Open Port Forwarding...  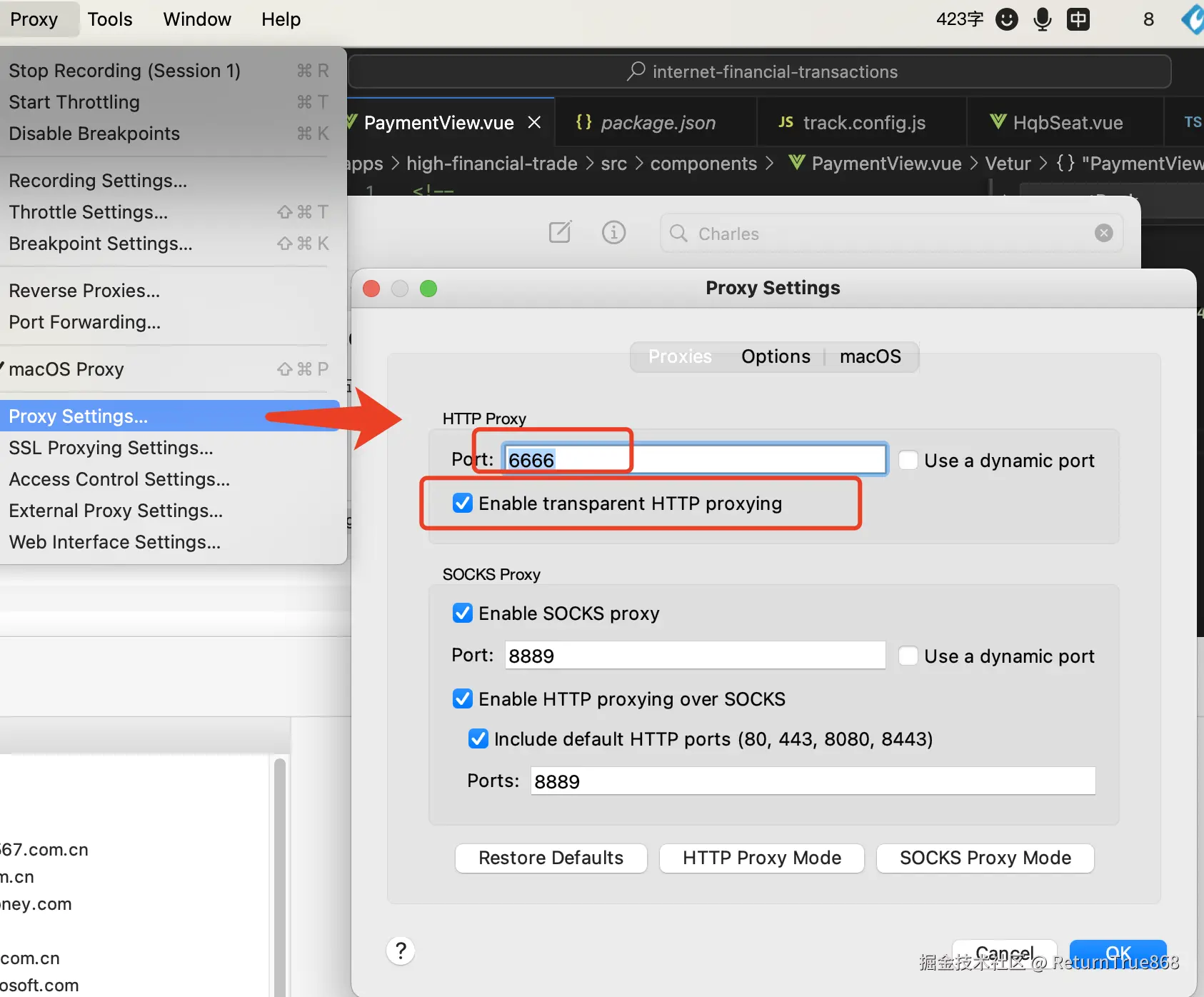click(170, 322)
